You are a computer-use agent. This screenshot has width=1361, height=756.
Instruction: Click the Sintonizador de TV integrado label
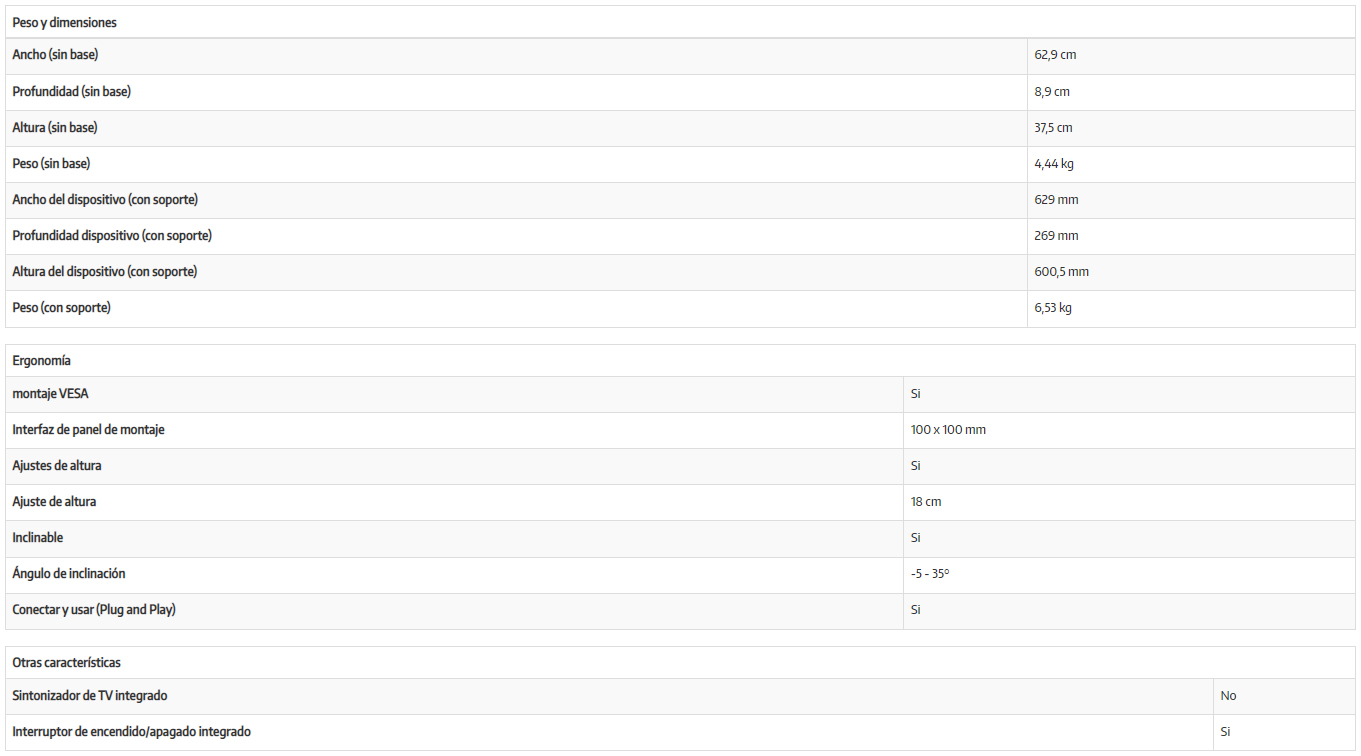89,695
